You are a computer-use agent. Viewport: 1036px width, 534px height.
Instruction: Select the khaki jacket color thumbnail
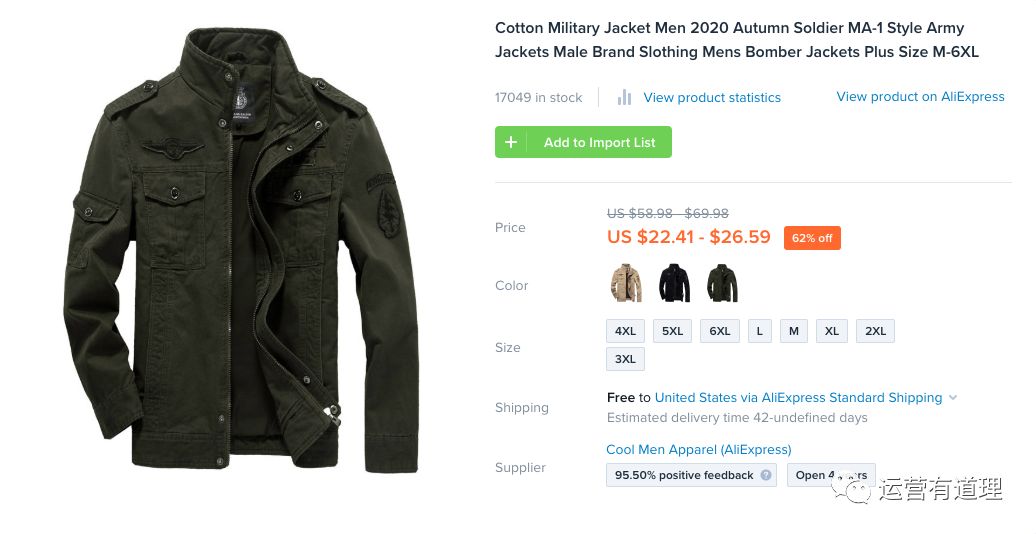tap(626, 283)
